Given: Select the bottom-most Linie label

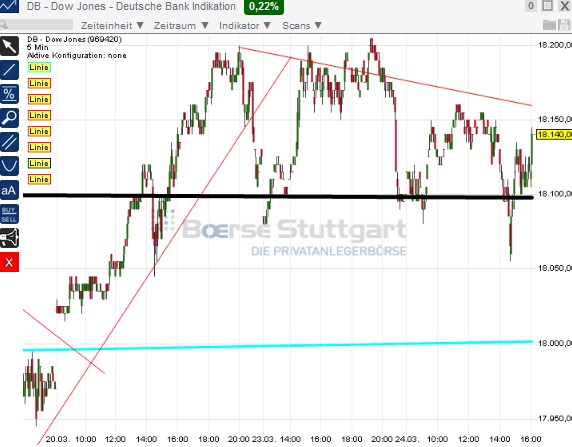Looking at the screenshot, I should point(39,179).
